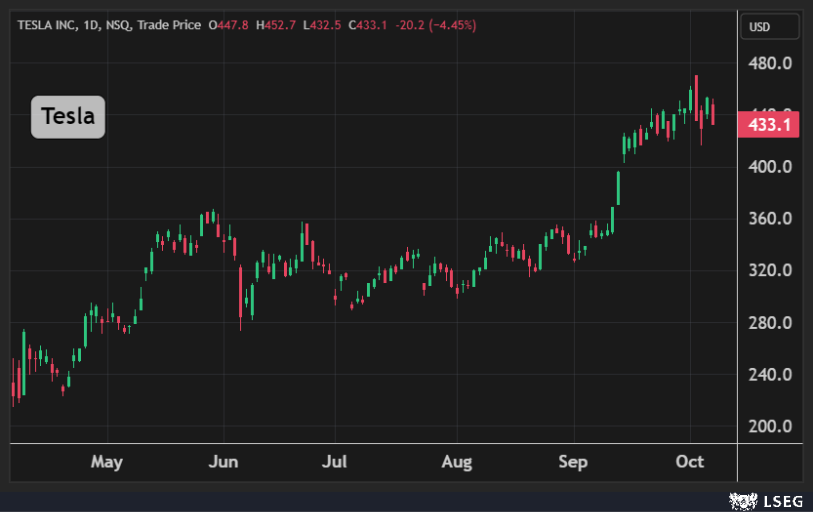Select the red 433.1 current price tag
The image size is (813, 512).
(x=768, y=125)
